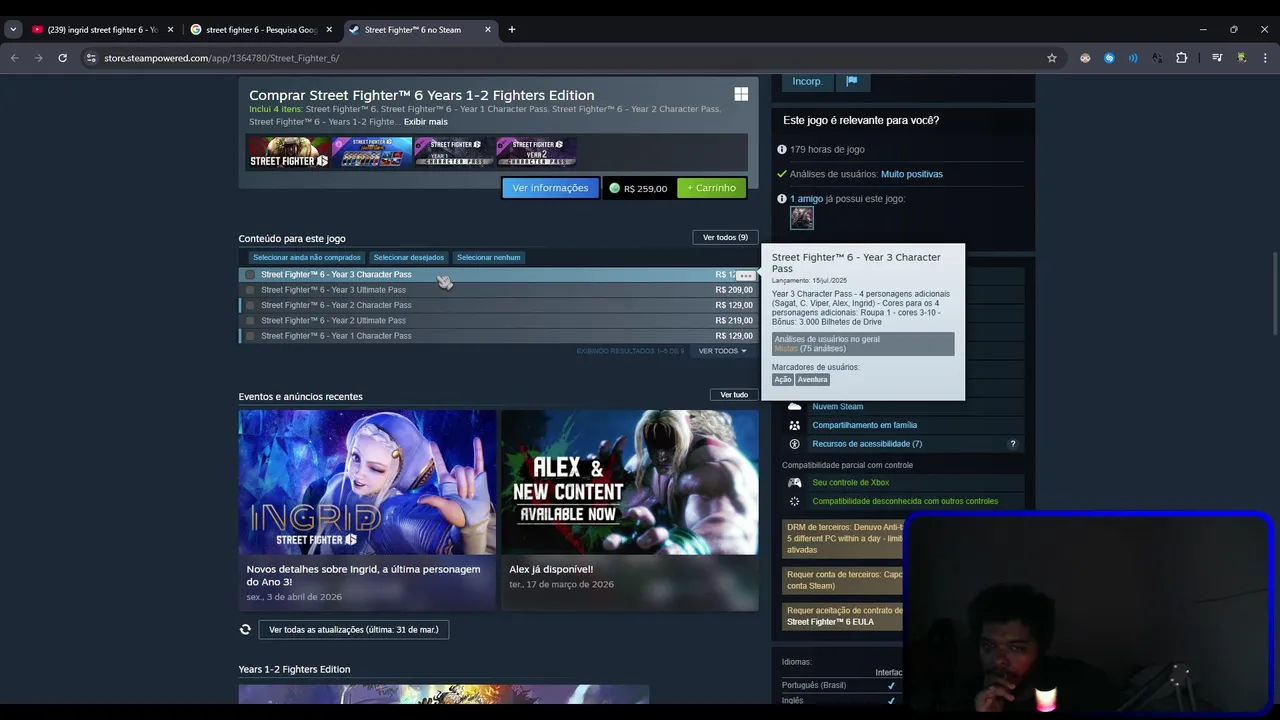Select the 'Street Fighter™ 6 no Steam' tab
Screen dimensions: 1280x720
tap(419, 30)
